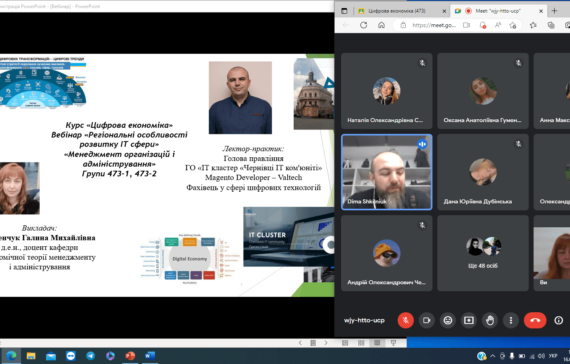Open a new browser tab
The width and height of the screenshot is (570, 364).
554,11
